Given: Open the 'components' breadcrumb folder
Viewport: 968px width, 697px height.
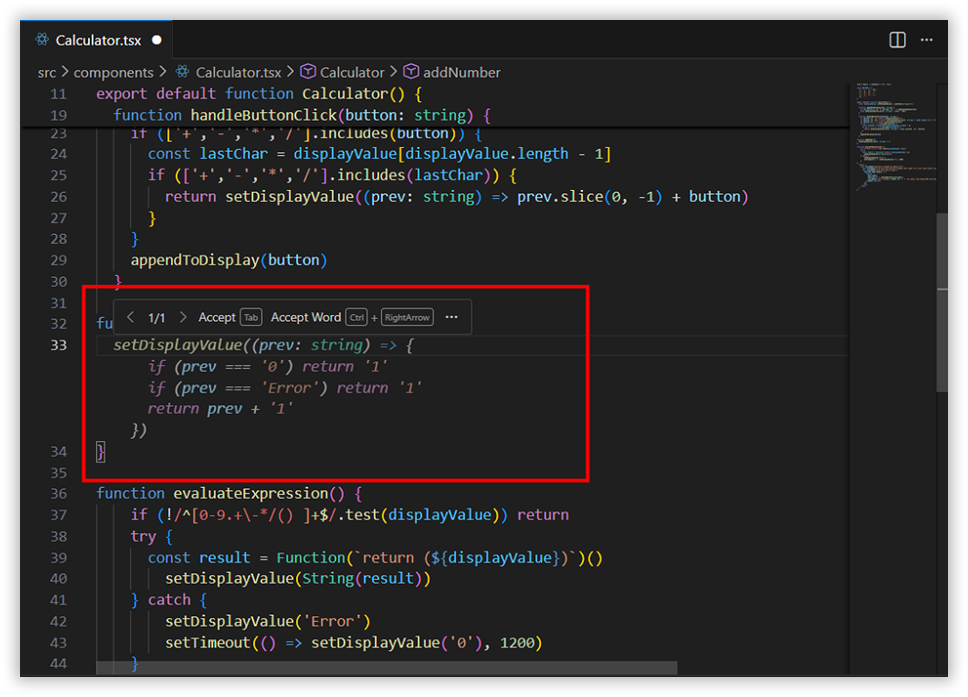Looking at the screenshot, I should [x=114, y=73].
